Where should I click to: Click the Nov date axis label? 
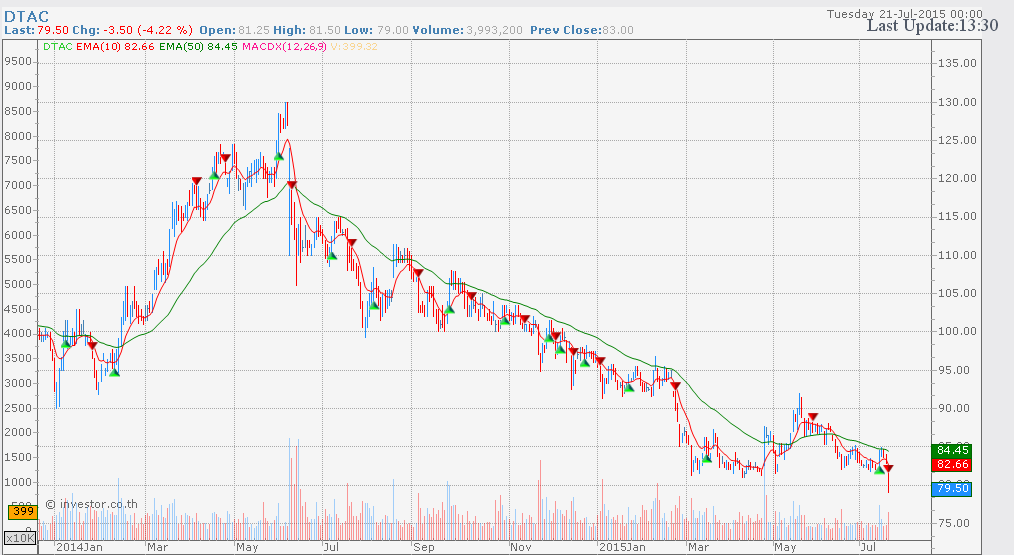pos(521,547)
